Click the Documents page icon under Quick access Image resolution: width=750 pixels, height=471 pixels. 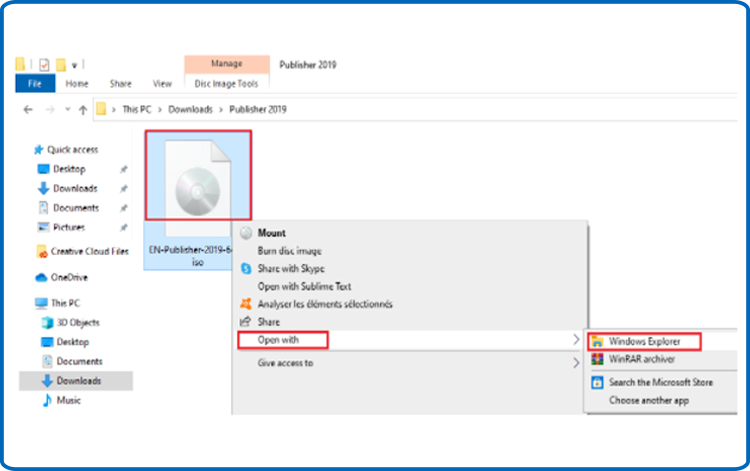click(44, 208)
